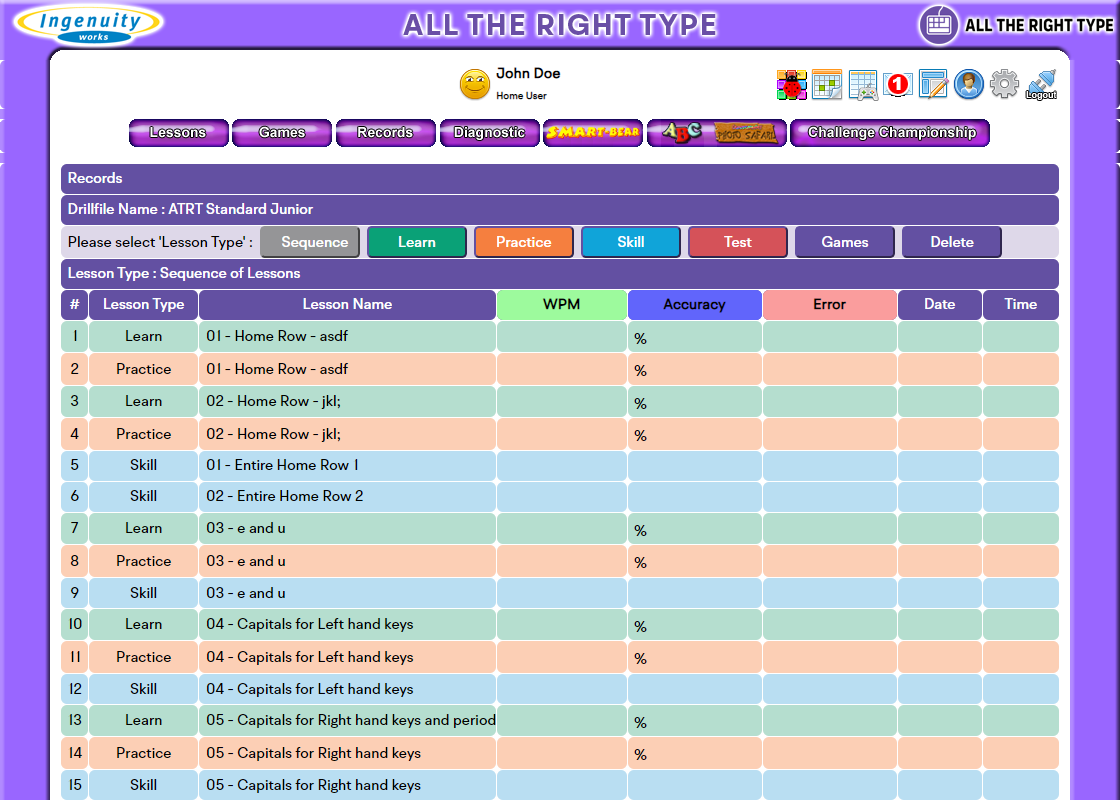Click the Accuracy '%' cell in row 1

(x=695, y=336)
